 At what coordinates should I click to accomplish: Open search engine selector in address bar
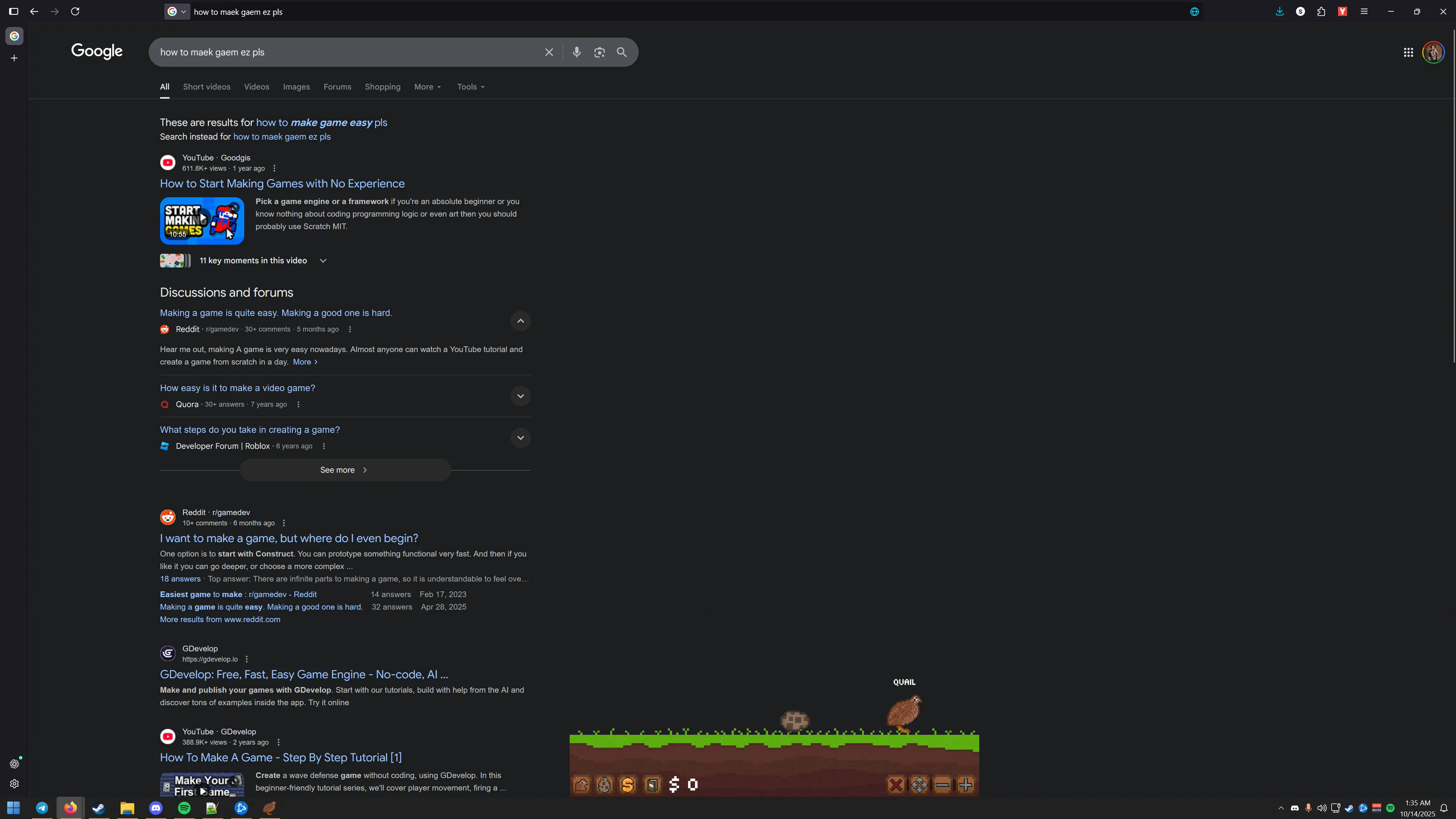pos(177,11)
